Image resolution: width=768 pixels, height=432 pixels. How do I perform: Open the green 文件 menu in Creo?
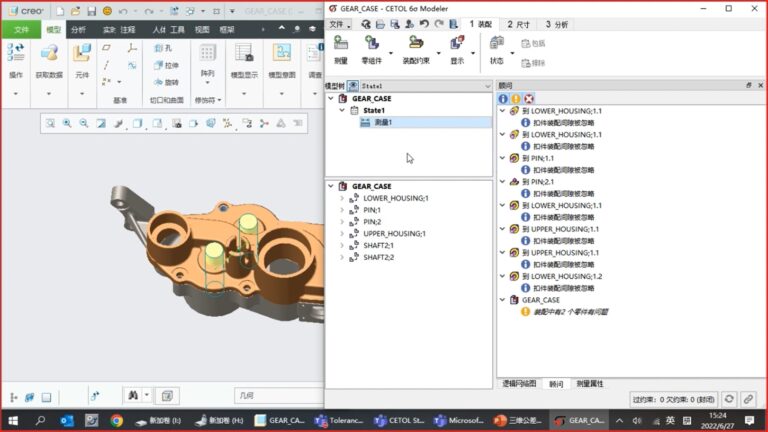[x=21, y=30]
